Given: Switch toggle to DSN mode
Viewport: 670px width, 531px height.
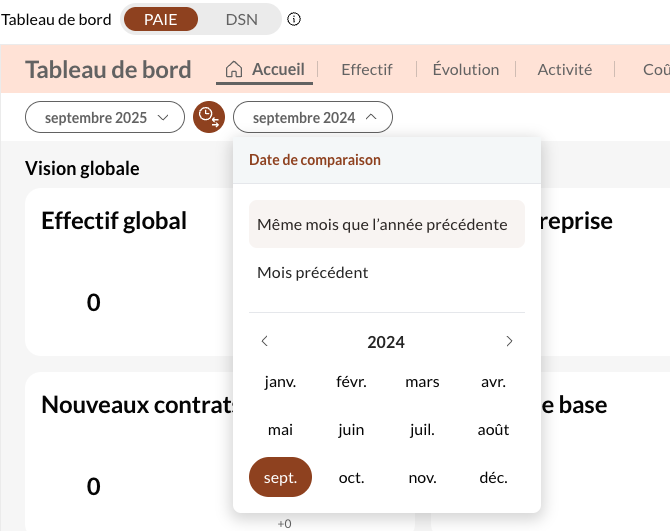Looking at the screenshot, I should click(x=240, y=19).
